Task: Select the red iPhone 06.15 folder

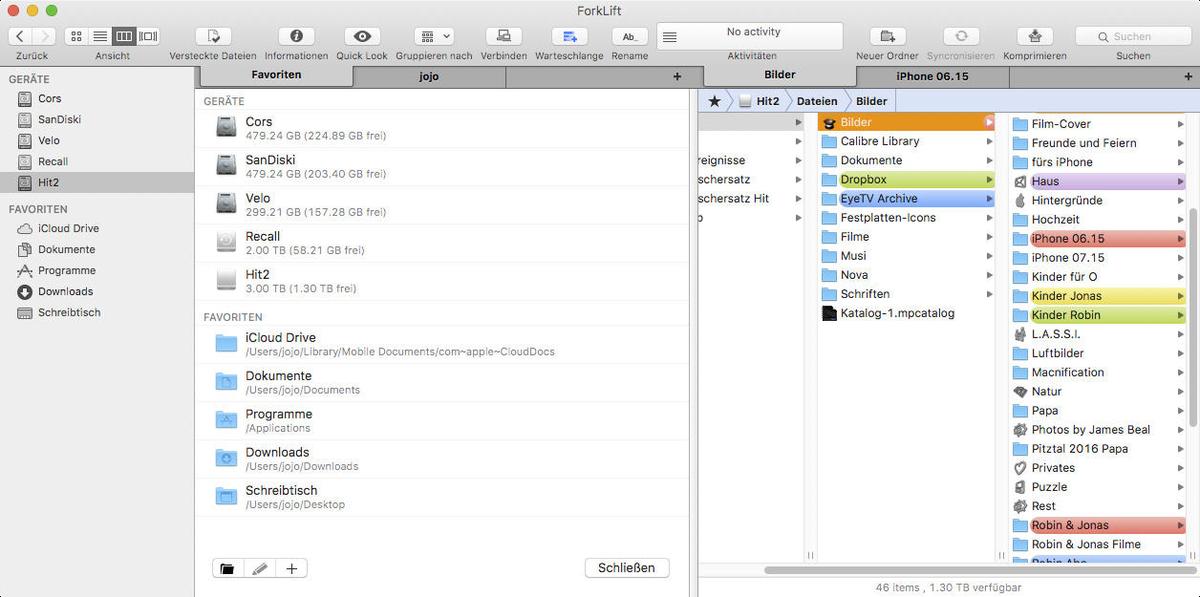Action: point(1099,239)
